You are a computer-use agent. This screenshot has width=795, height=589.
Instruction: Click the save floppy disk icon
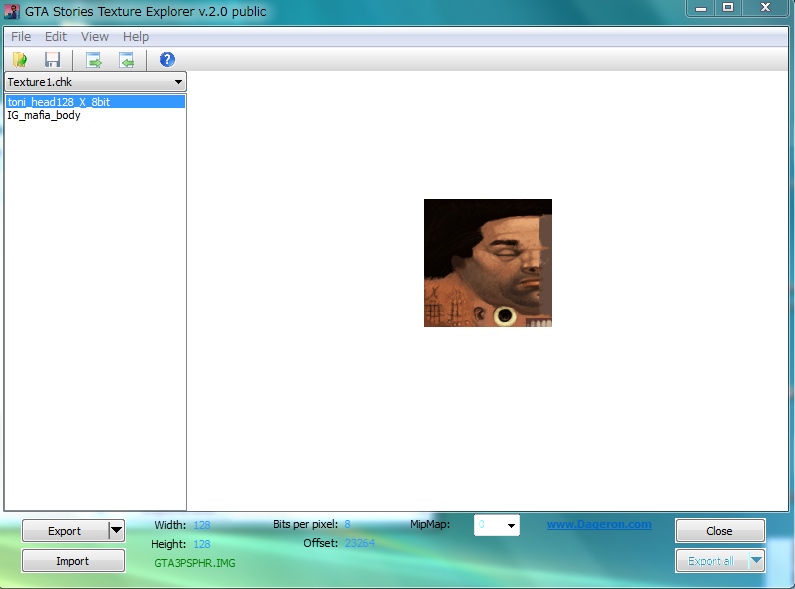52,60
